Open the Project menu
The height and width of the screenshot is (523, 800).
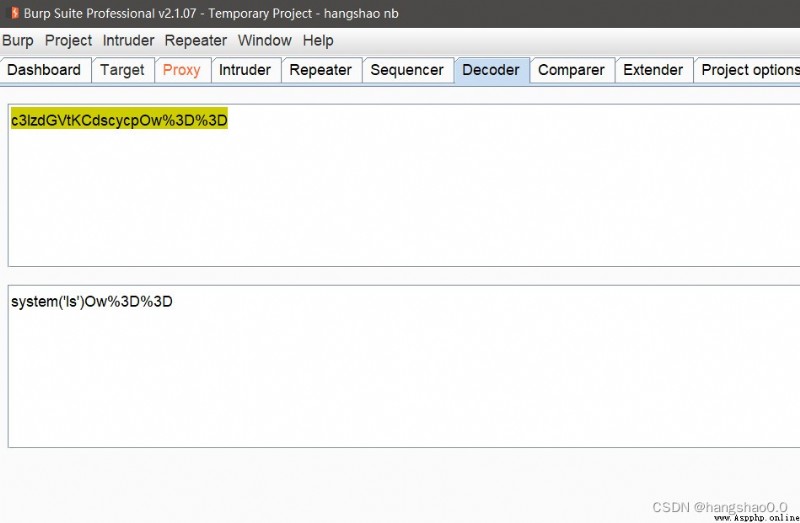click(68, 40)
